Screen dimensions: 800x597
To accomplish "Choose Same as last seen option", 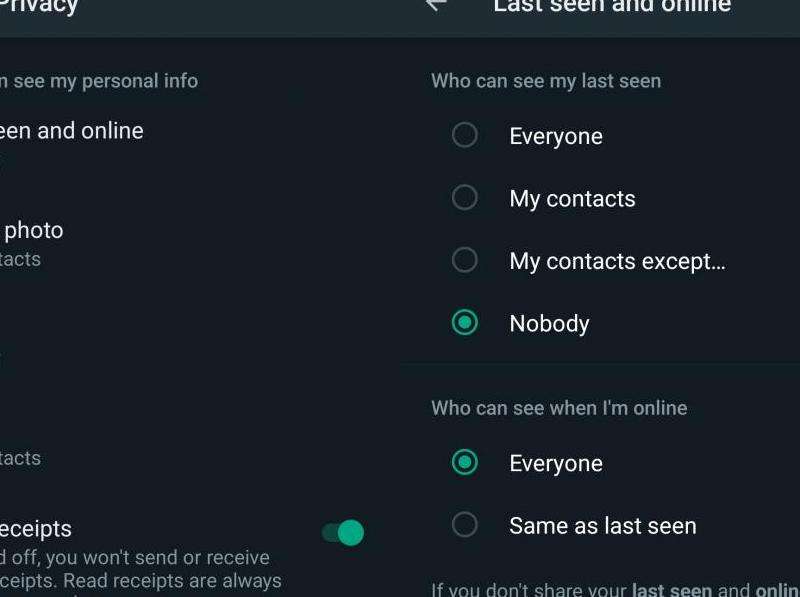I will [465, 525].
